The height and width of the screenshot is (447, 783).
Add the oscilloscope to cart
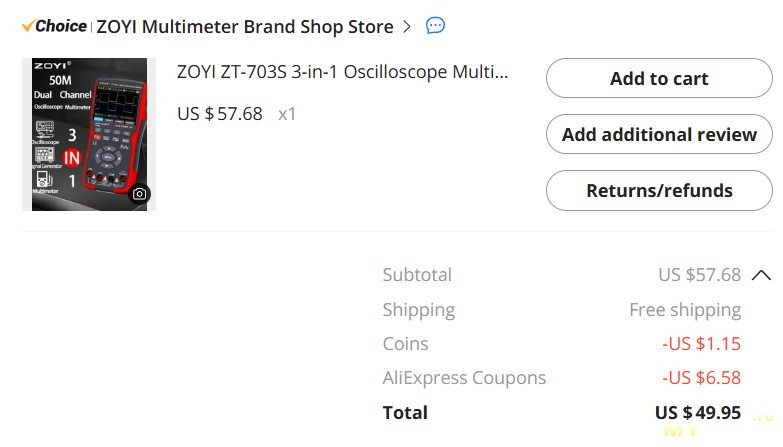point(659,78)
